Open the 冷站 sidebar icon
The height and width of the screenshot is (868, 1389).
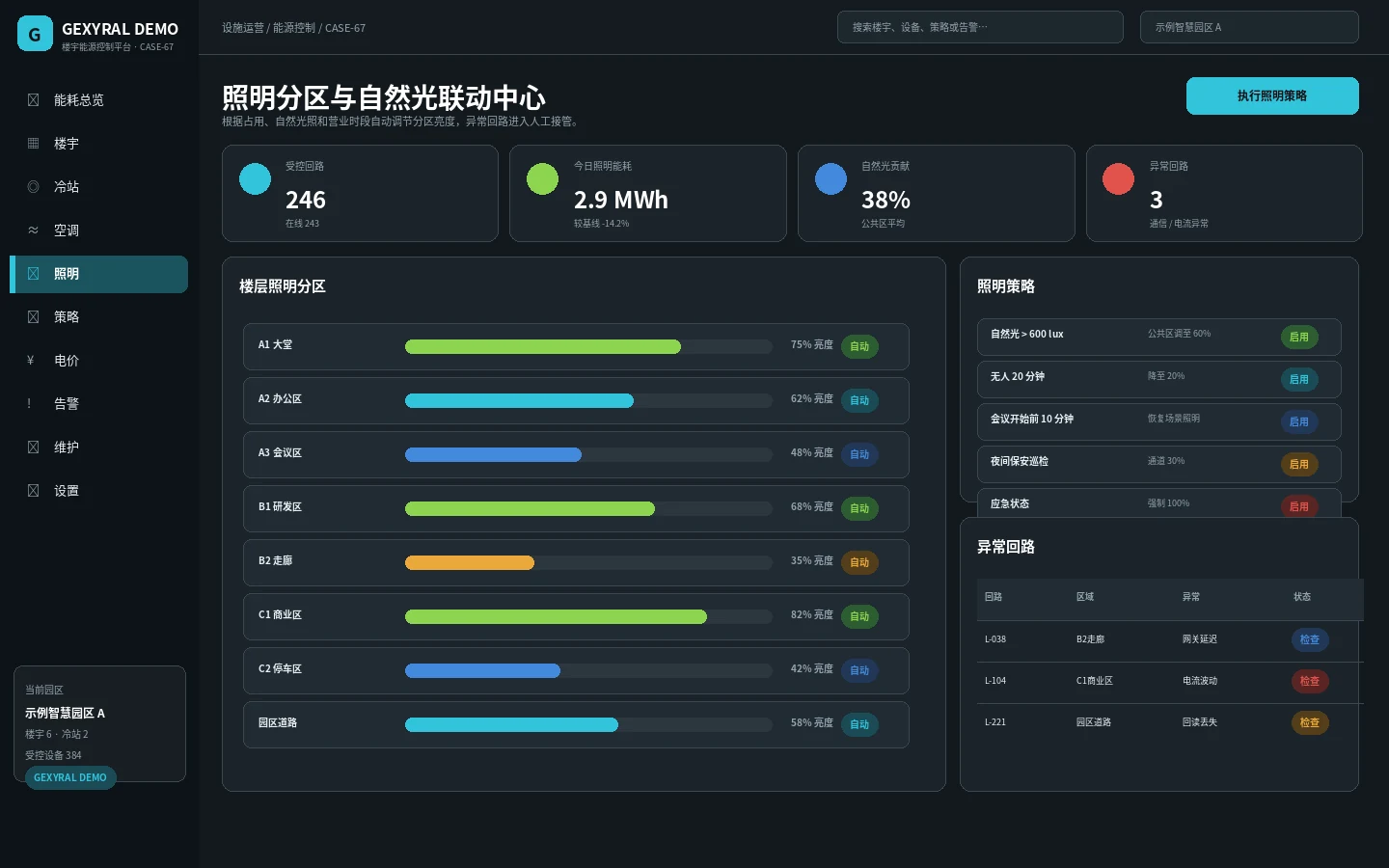coord(33,187)
